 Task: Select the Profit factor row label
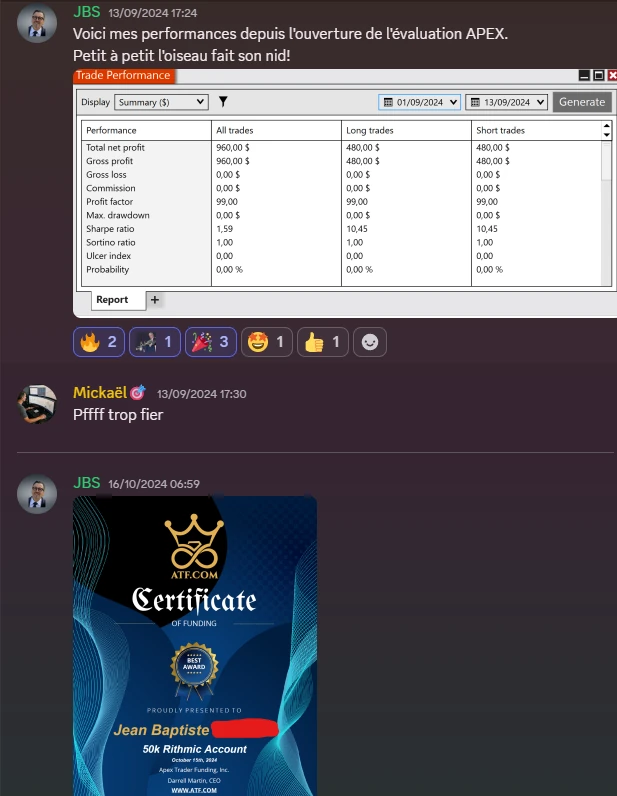pyautogui.click(x=109, y=202)
